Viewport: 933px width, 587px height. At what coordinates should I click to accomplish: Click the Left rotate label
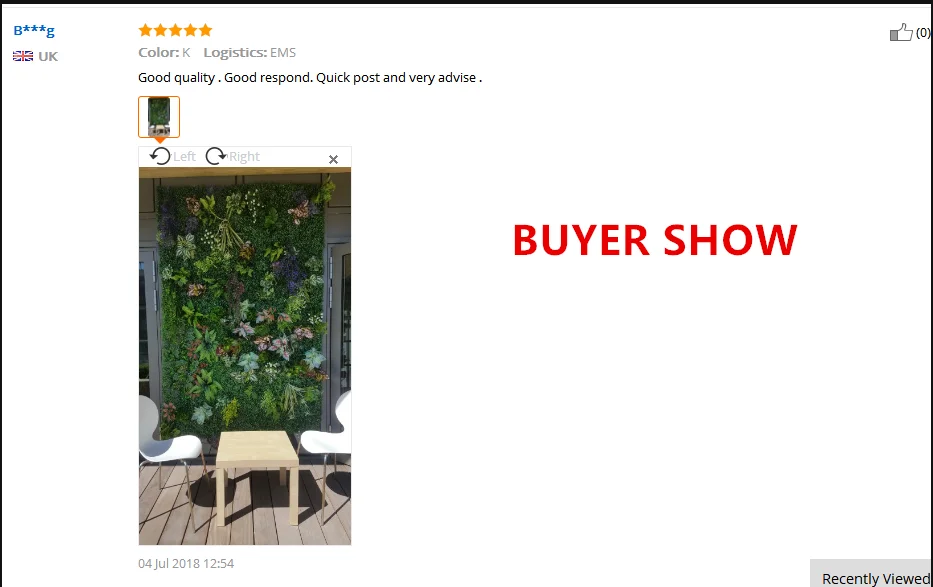(x=184, y=156)
